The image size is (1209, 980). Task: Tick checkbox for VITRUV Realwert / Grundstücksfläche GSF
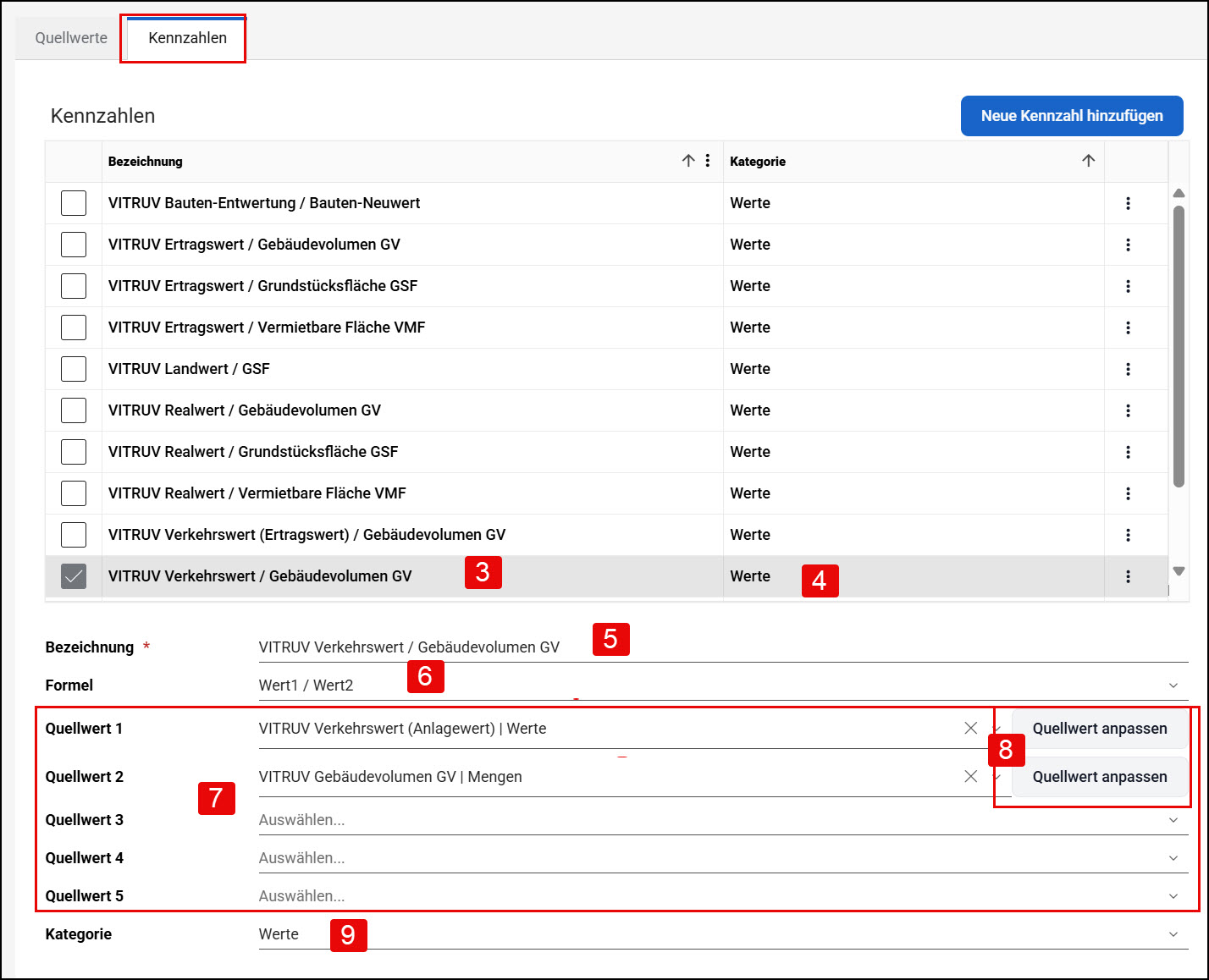pyautogui.click(x=74, y=452)
